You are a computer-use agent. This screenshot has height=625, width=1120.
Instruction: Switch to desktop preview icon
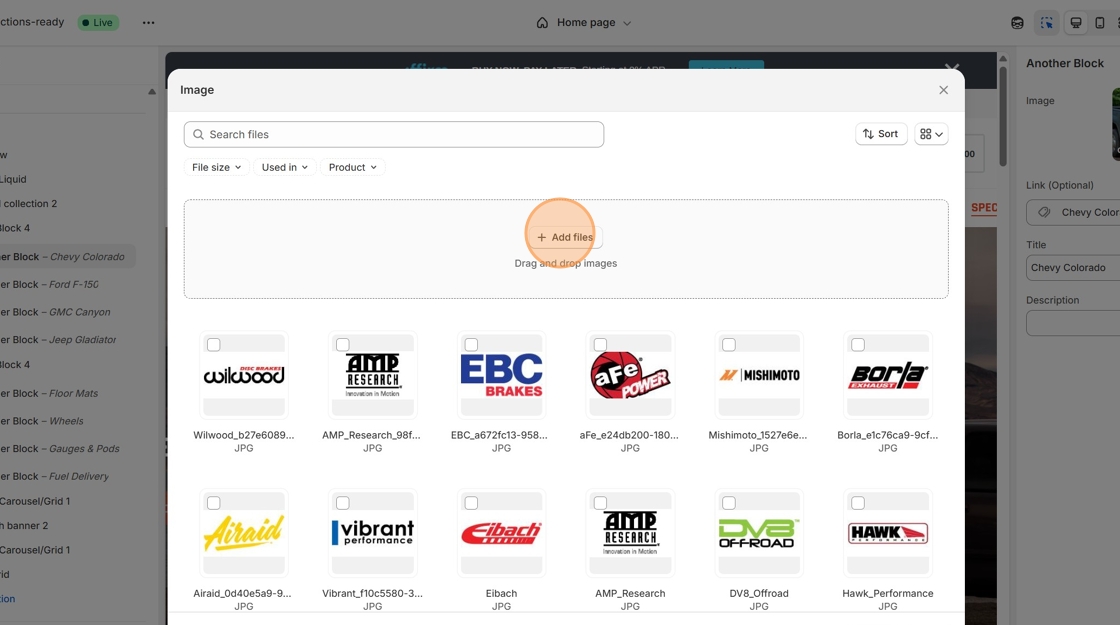point(1076,23)
